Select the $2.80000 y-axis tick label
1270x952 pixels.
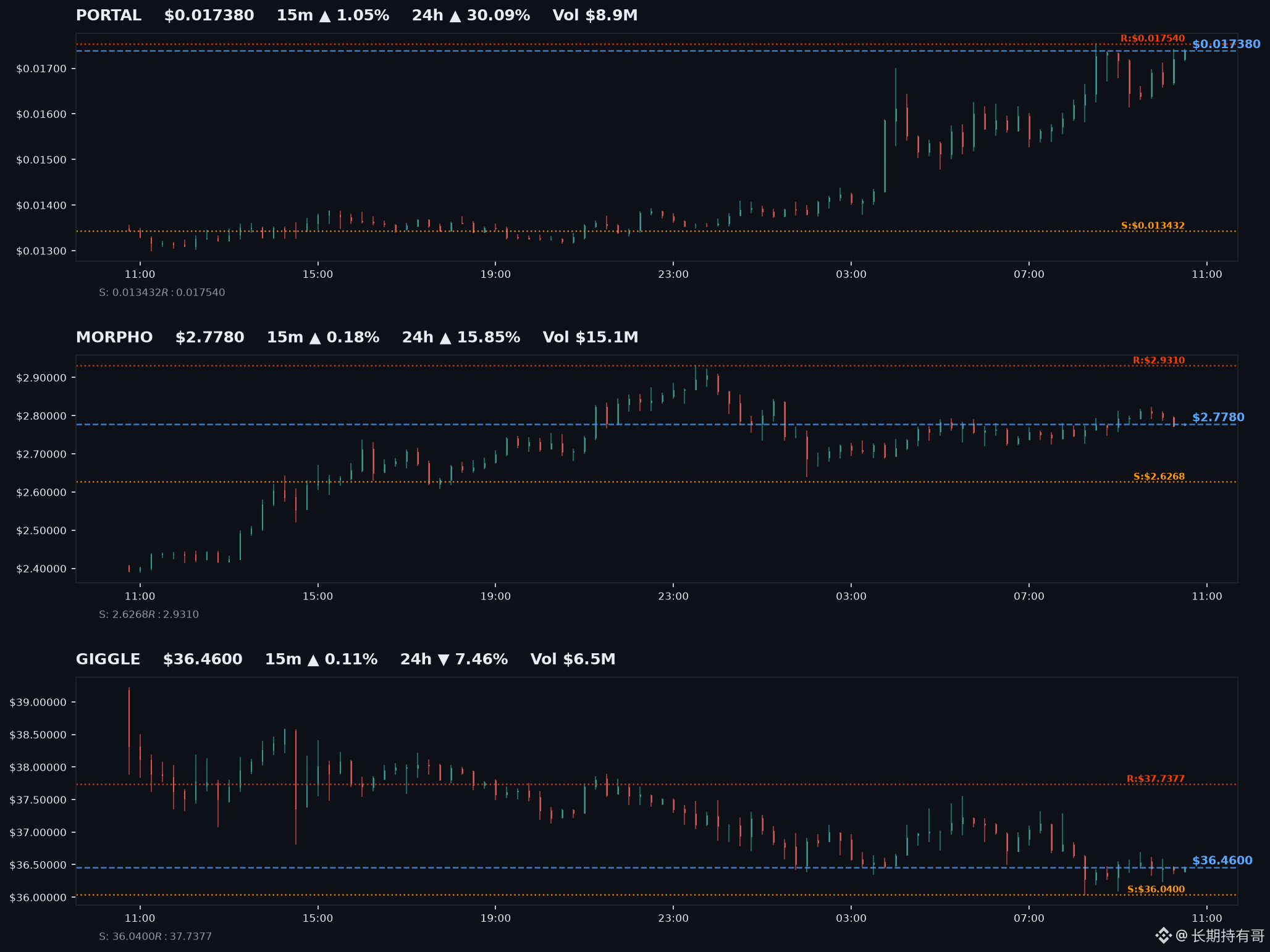pos(41,416)
